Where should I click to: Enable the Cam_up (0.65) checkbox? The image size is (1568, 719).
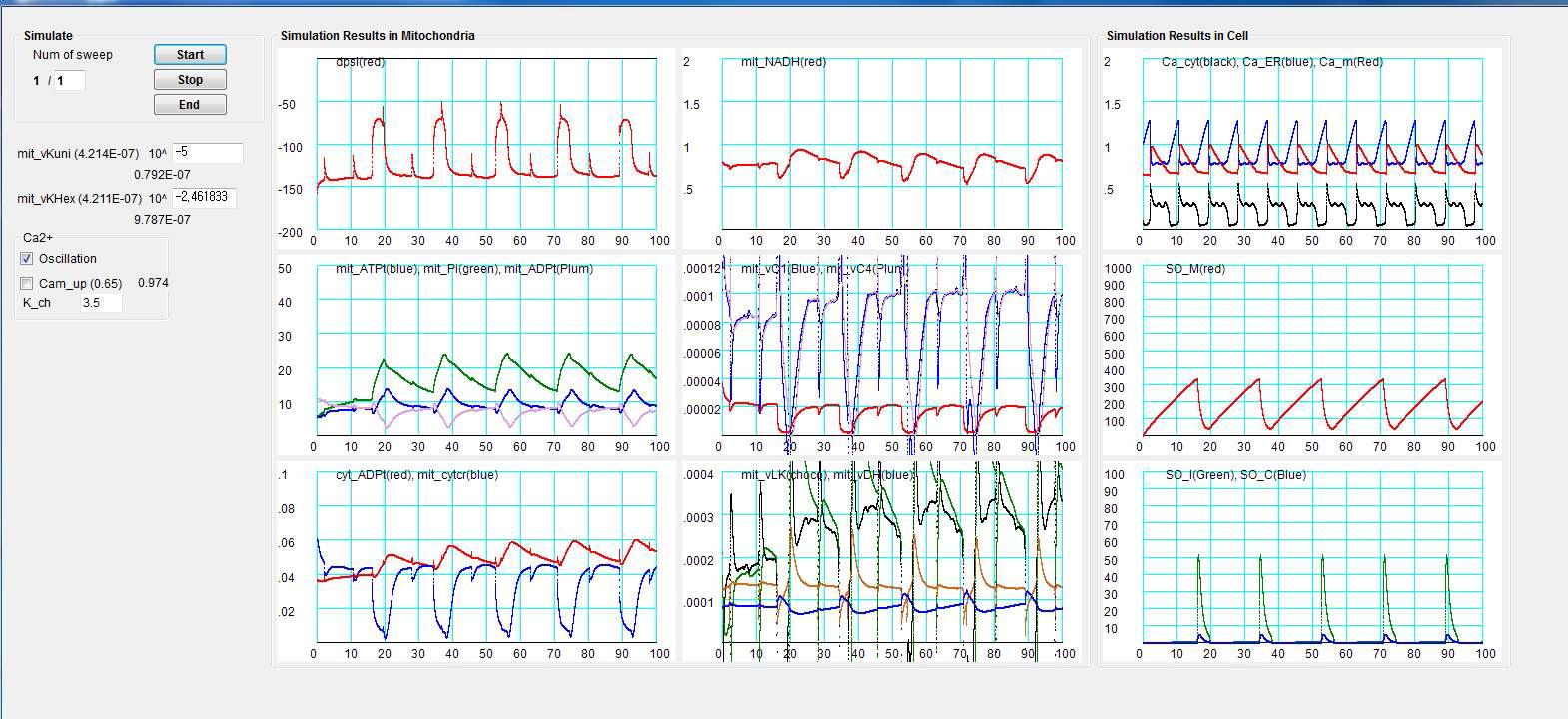[27, 284]
